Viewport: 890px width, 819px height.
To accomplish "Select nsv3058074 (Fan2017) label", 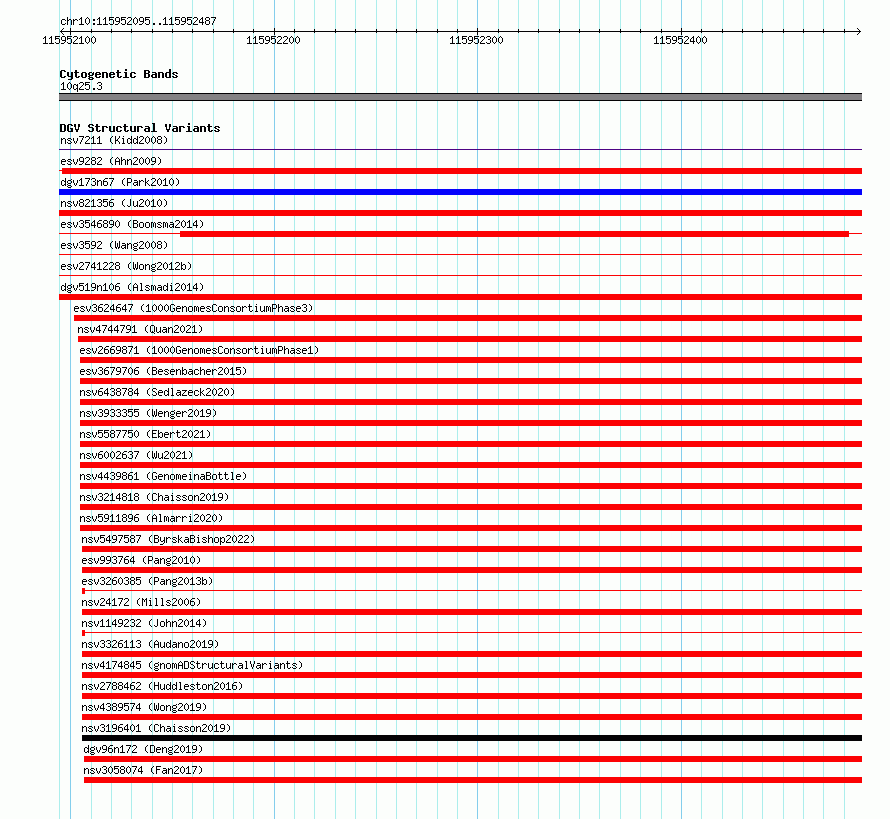I will click(x=143, y=770).
